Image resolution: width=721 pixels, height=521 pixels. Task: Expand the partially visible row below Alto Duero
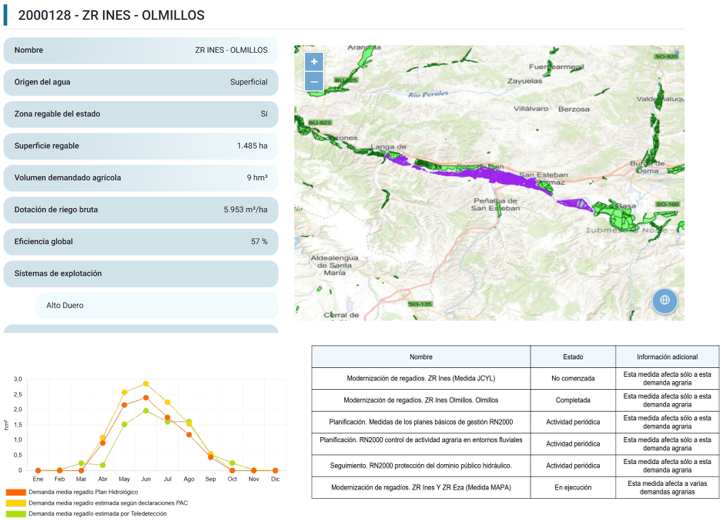[x=142, y=331]
